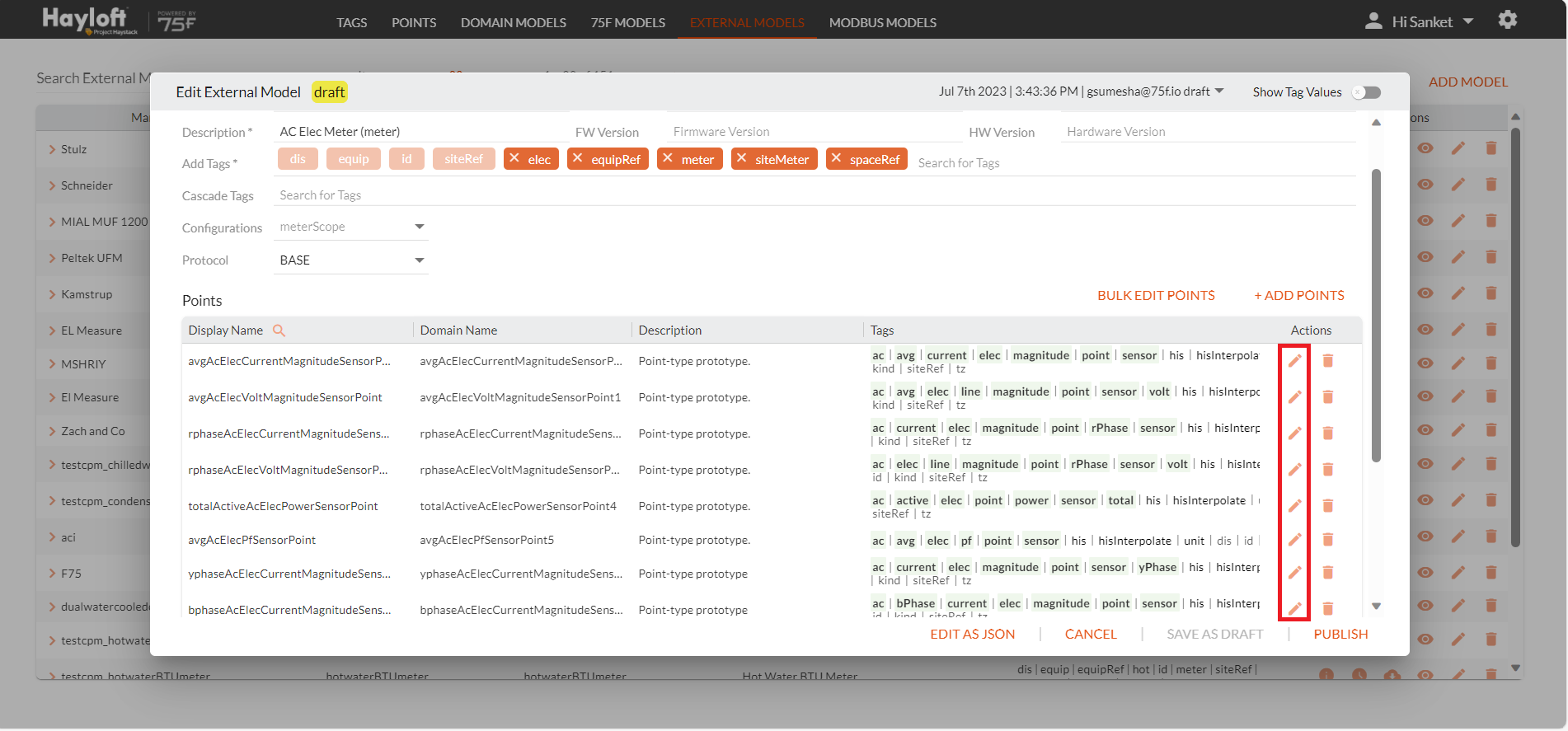
Task: Open the settings gear in header
Action: point(1508,20)
